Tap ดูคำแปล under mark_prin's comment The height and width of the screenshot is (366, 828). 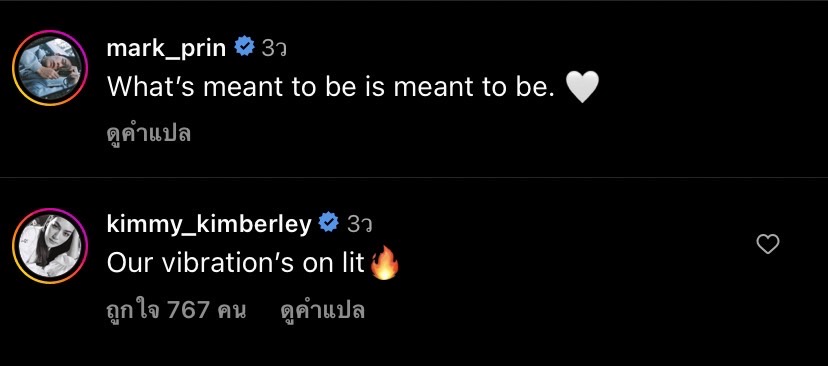[148, 133]
